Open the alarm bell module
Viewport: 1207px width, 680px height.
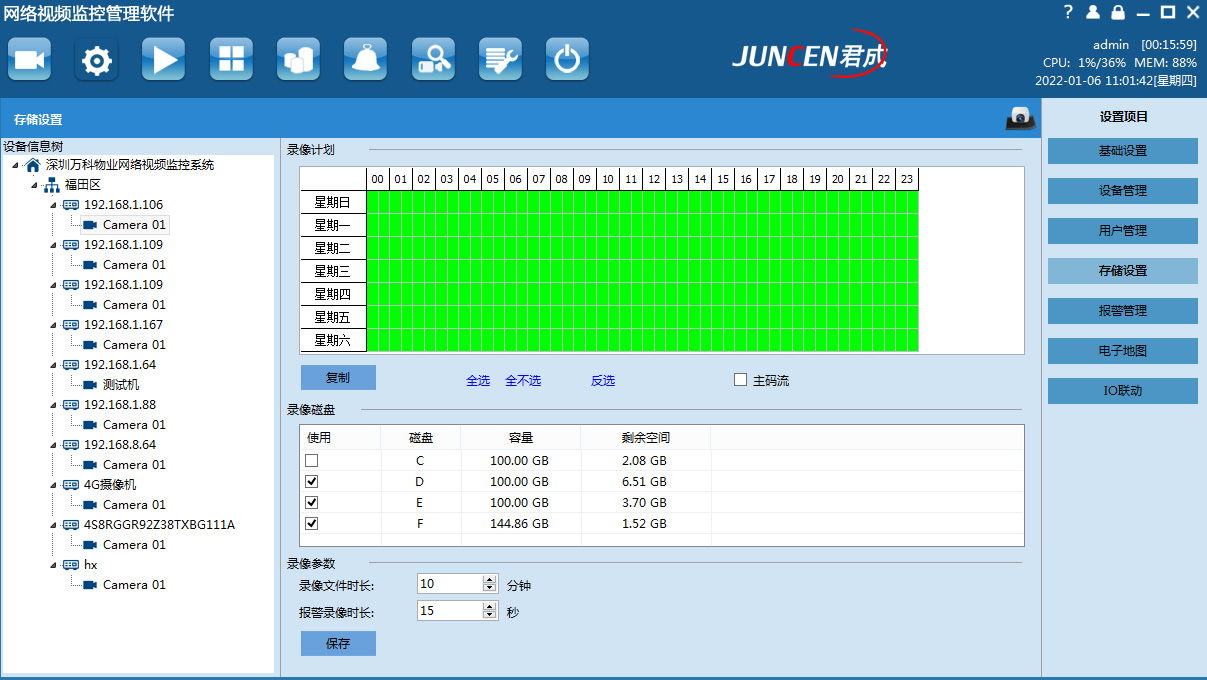point(365,60)
